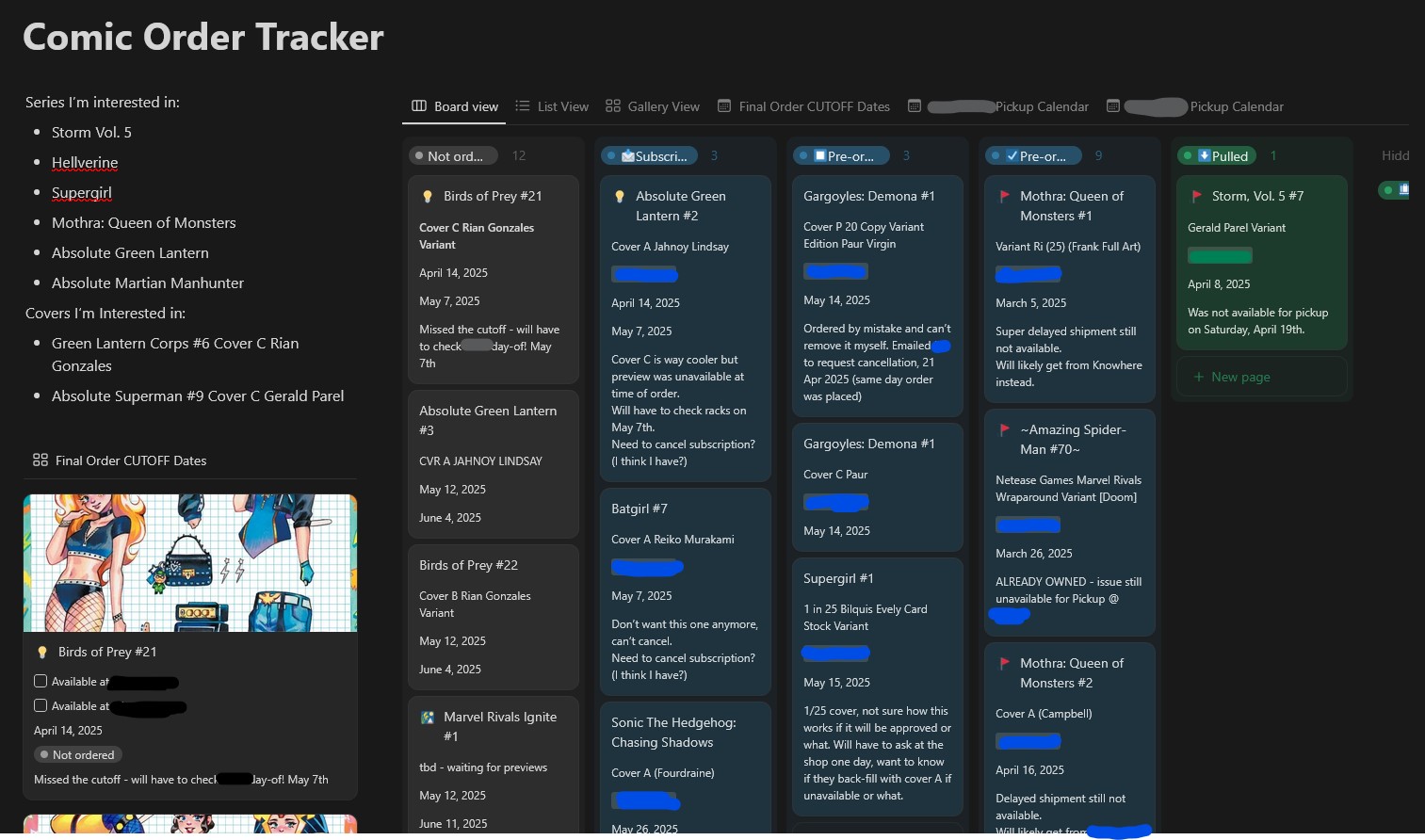Check the first Available at checkbox
This screenshot has width=1425, height=840.
click(x=40, y=681)
